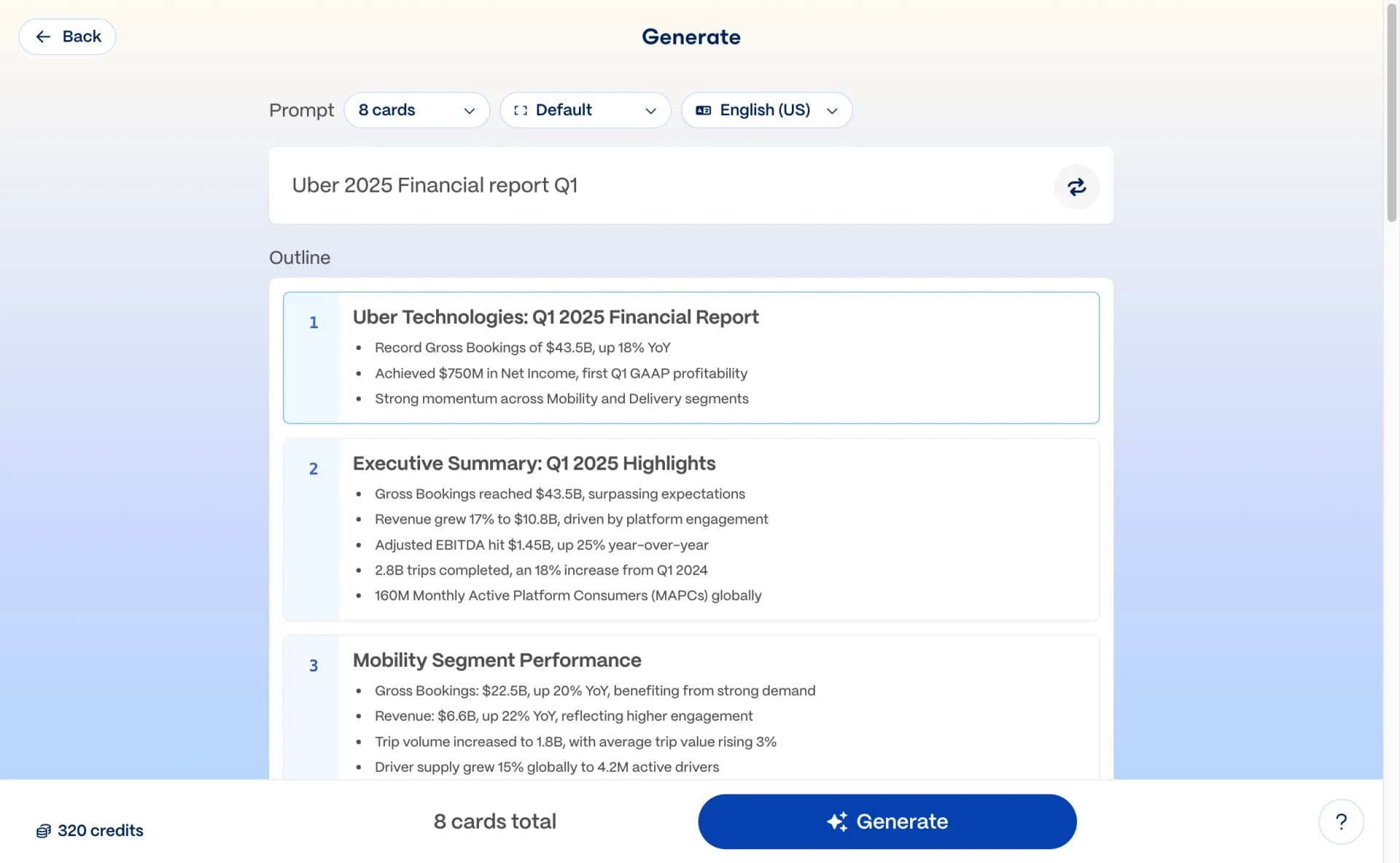The image size is (1400, 863).
Task: Select card 1 title Uber Technologies: Q1 2025 Financial Report
Action: pyautogui.click(x=556, y=317)
